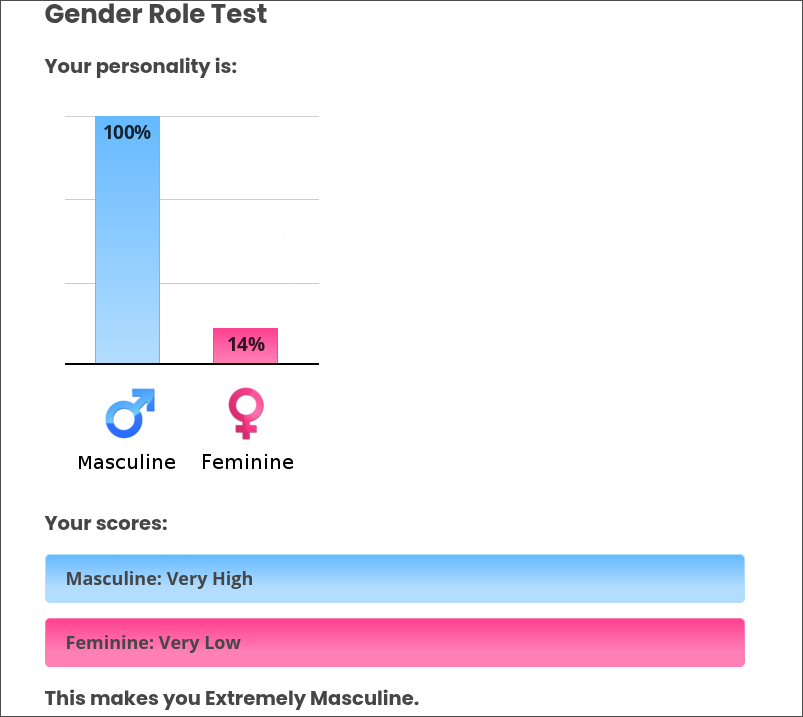Click the chart's black baseline axis

(190, 364)
